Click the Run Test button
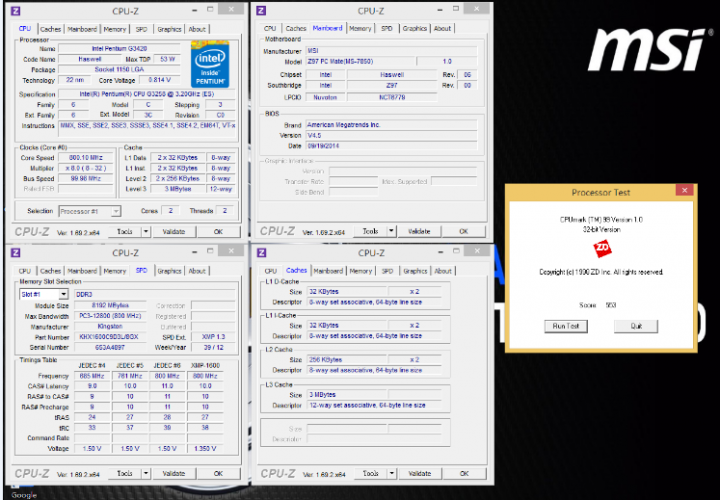The height and width of the screenshot is (500, 720). 566,326
